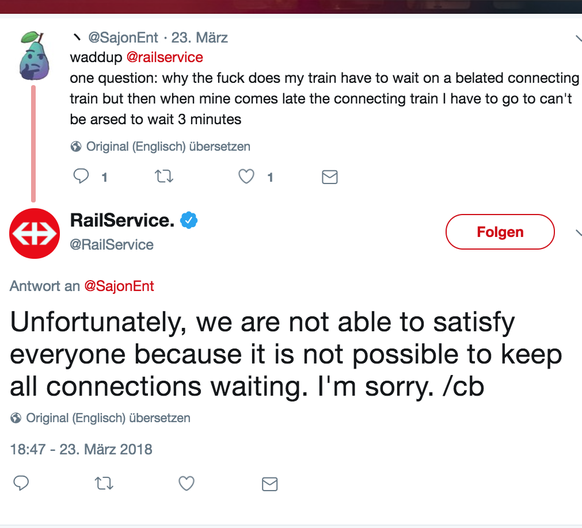The width and height of the screenshot is (582, 528).
Task: Open the @SajonEnt link after Antwort an
Action: 119,286
